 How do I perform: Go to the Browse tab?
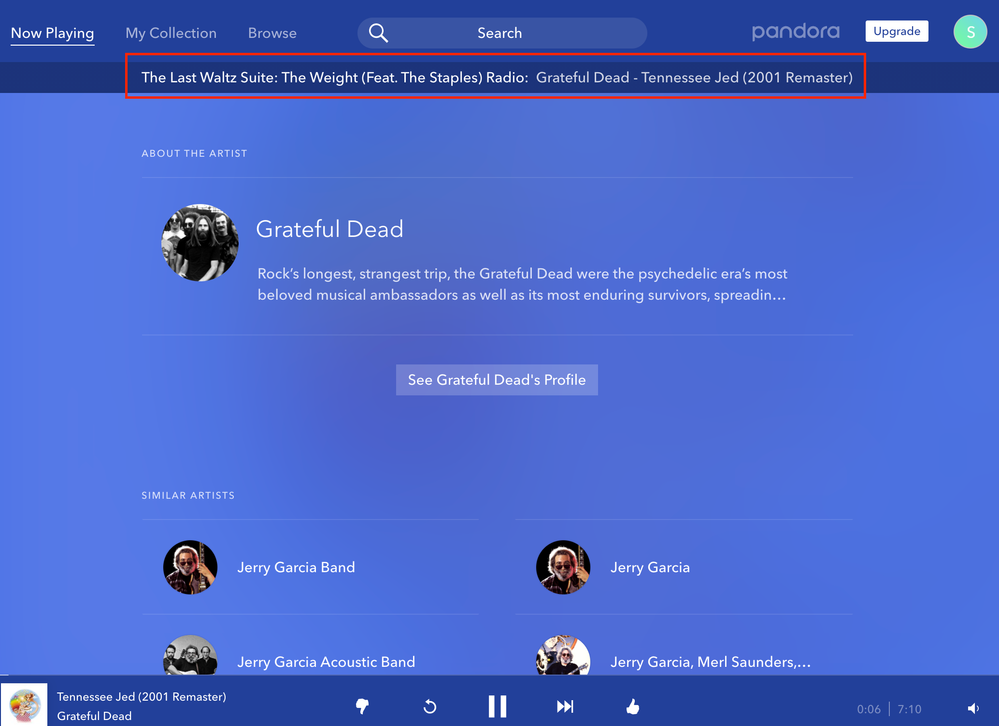pos(272,33)
